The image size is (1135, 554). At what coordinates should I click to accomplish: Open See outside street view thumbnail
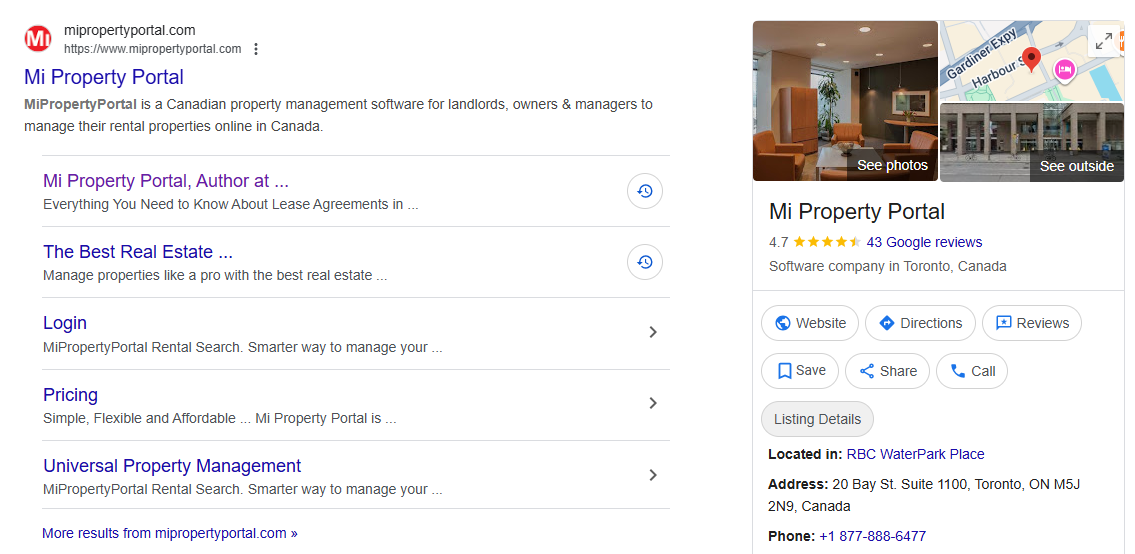coord(1031,143)
